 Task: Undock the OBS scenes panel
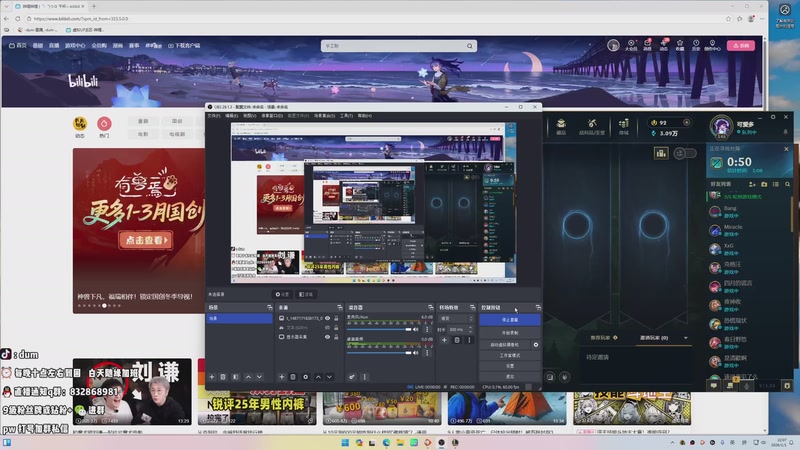pyautogui.click(x=269, y=308)
